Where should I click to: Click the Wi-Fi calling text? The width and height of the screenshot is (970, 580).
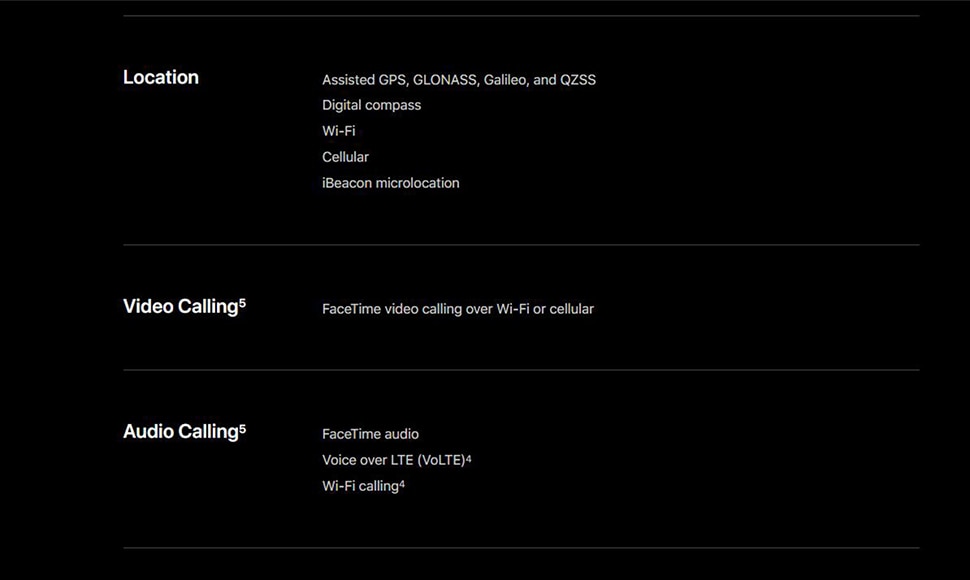[361, 487]
